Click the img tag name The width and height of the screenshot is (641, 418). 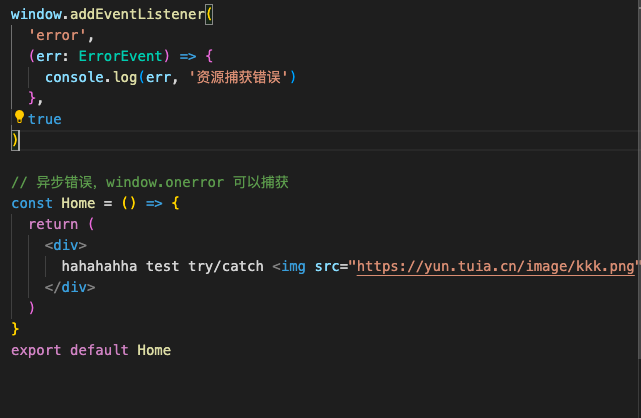tap(293, 266)
